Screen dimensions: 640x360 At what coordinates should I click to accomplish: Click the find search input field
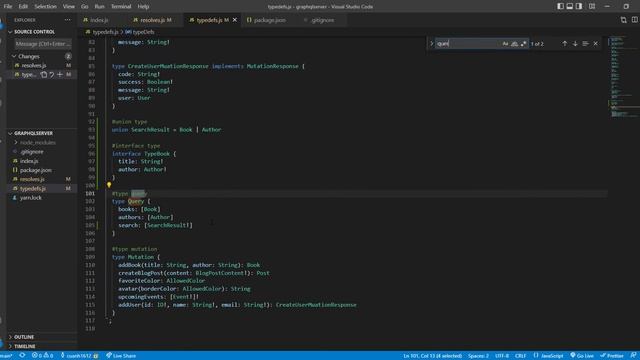pyautogui.click(x=467, y=44)
